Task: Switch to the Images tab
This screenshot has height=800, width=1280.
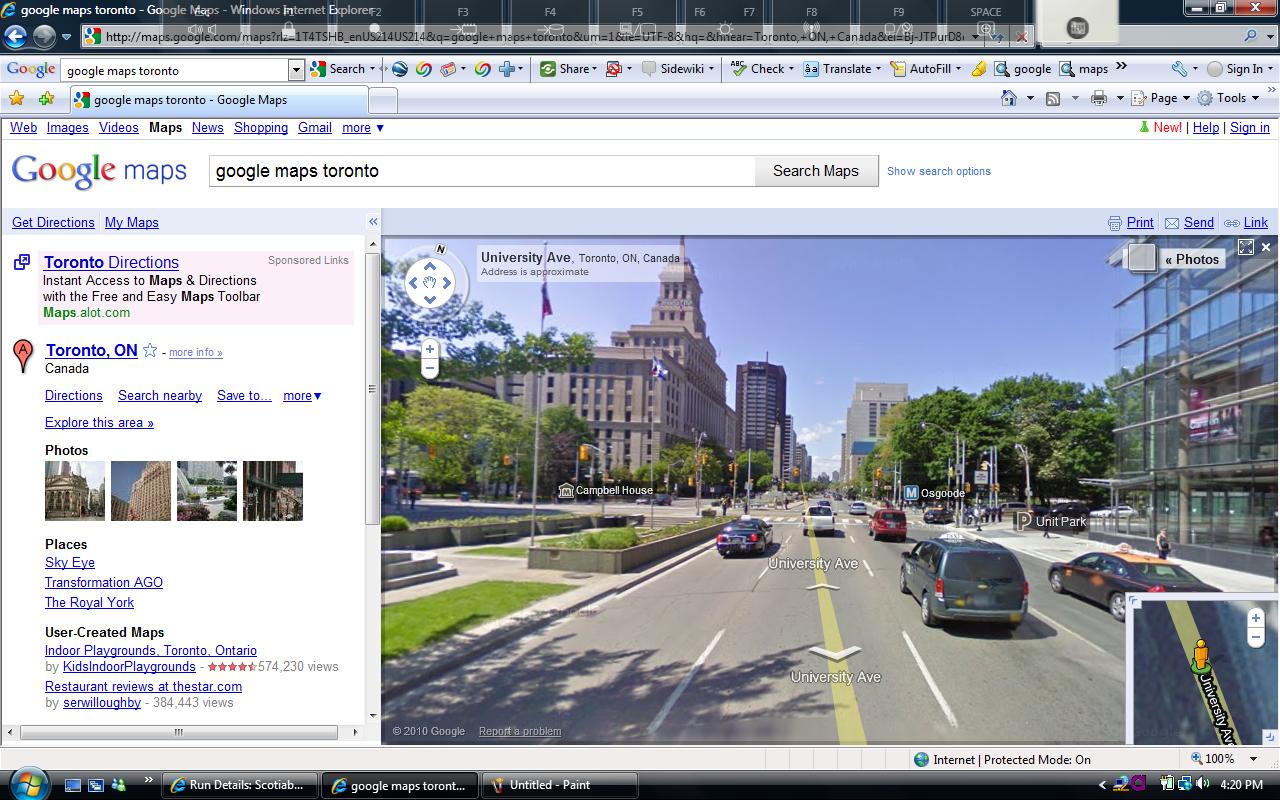Action: 67,128
